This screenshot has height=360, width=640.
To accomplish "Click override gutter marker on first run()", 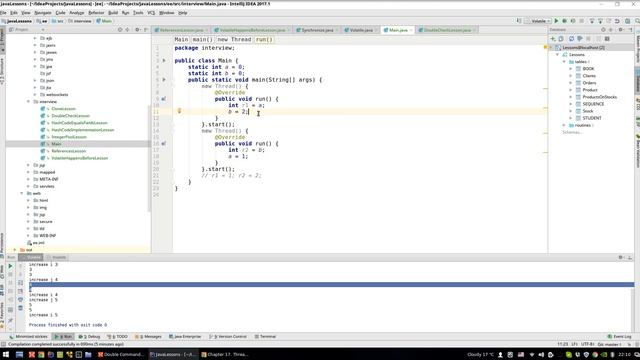I will (x=163, y=99).
